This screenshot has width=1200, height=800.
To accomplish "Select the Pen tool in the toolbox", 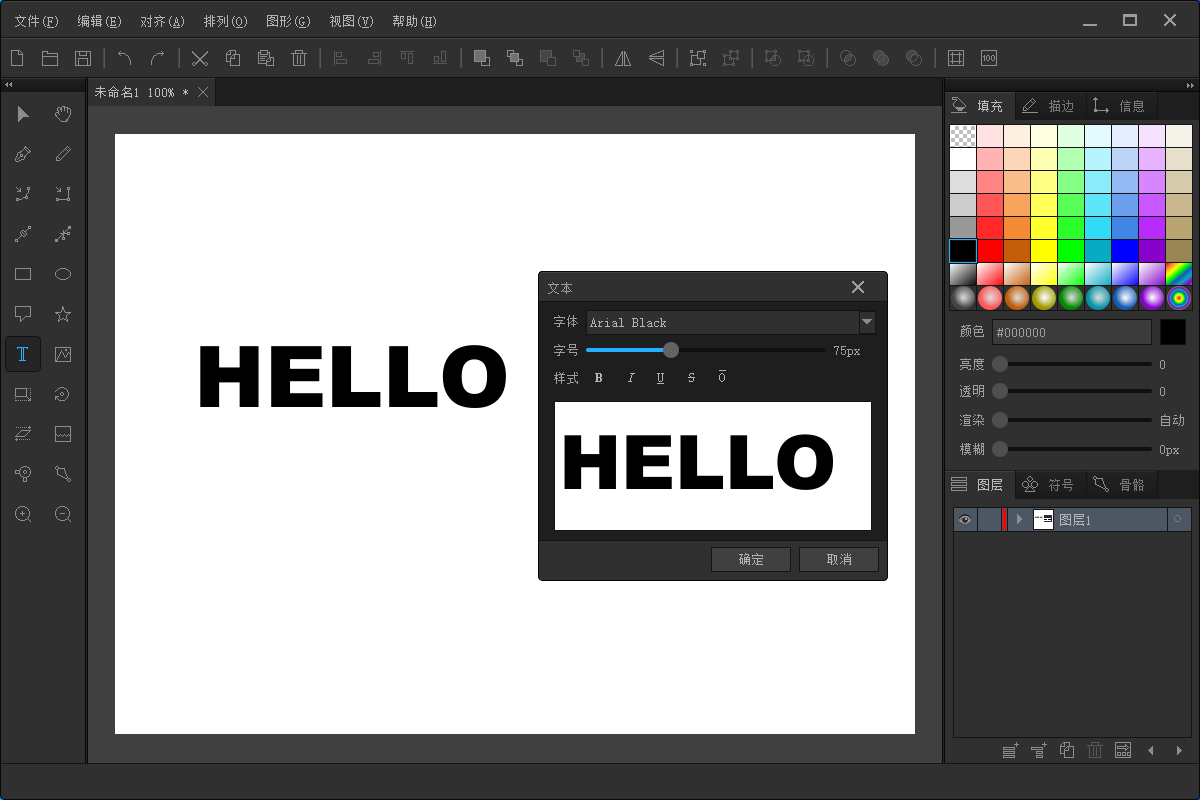I will coord(23,154).
